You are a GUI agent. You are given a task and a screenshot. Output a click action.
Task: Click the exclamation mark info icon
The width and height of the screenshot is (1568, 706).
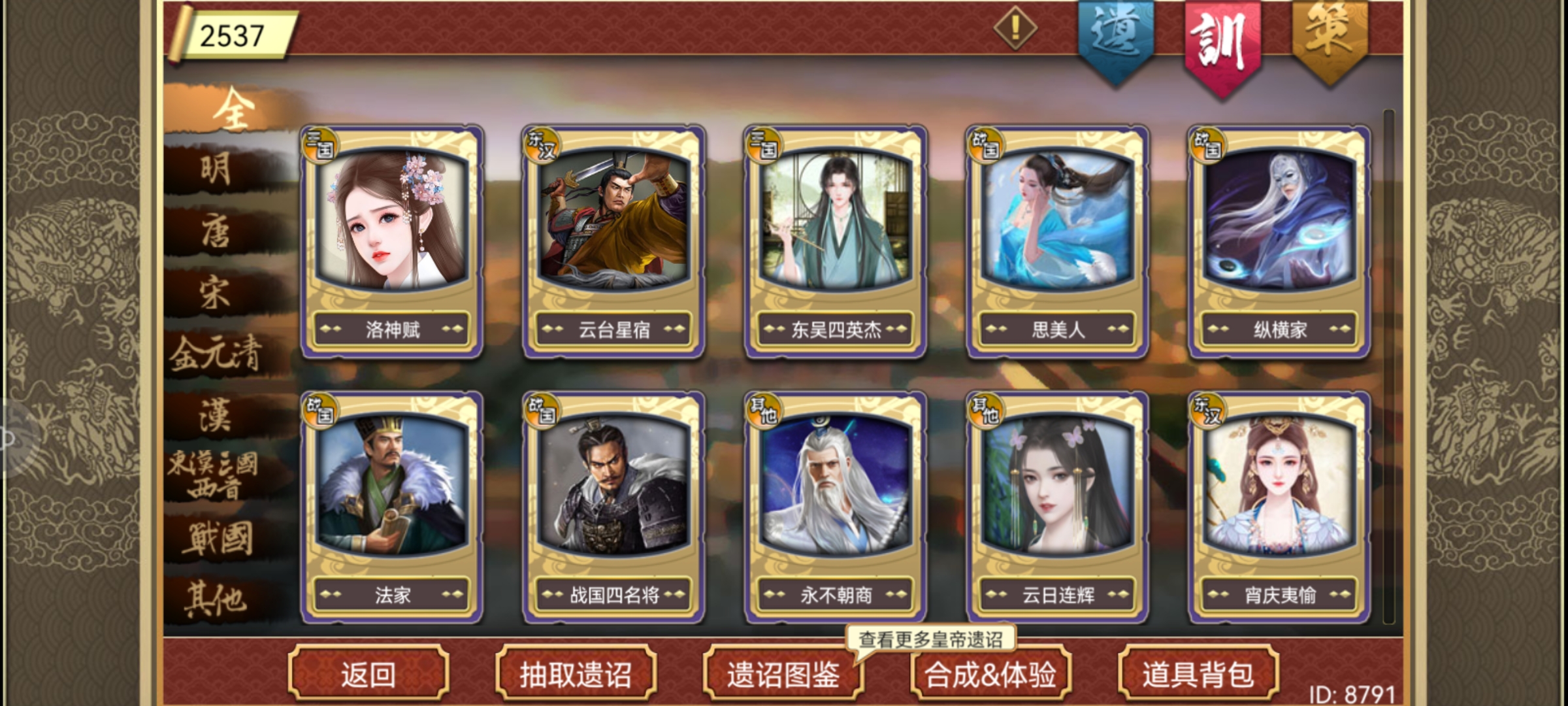pyautogui.click(x=1015, y=28)
